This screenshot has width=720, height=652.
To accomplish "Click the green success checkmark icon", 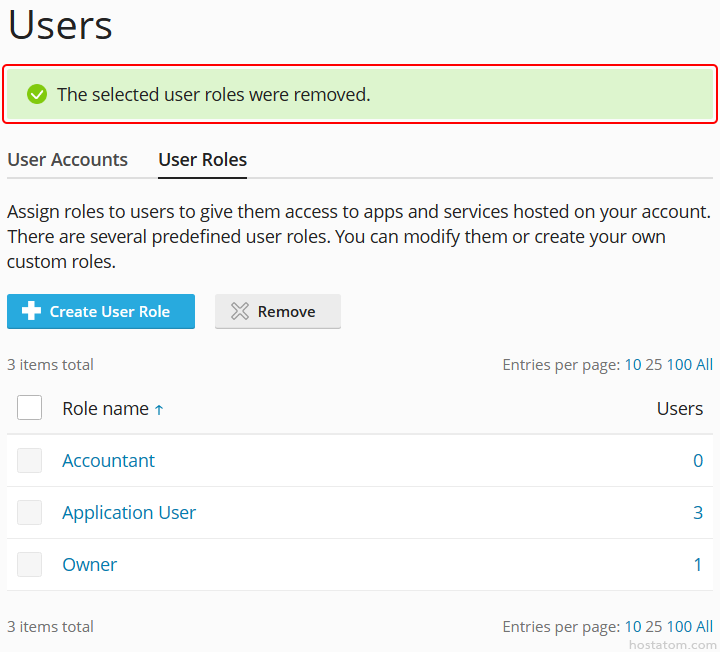I will pos(37,95).
